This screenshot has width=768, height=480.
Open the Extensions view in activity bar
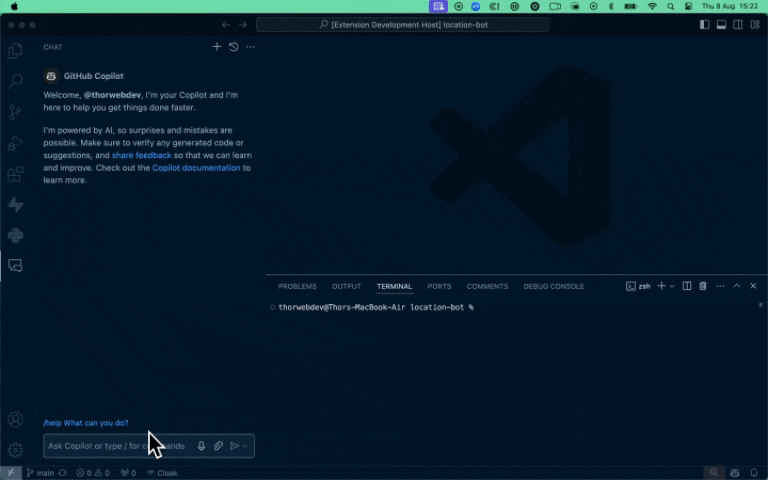[x=15, y=174]
